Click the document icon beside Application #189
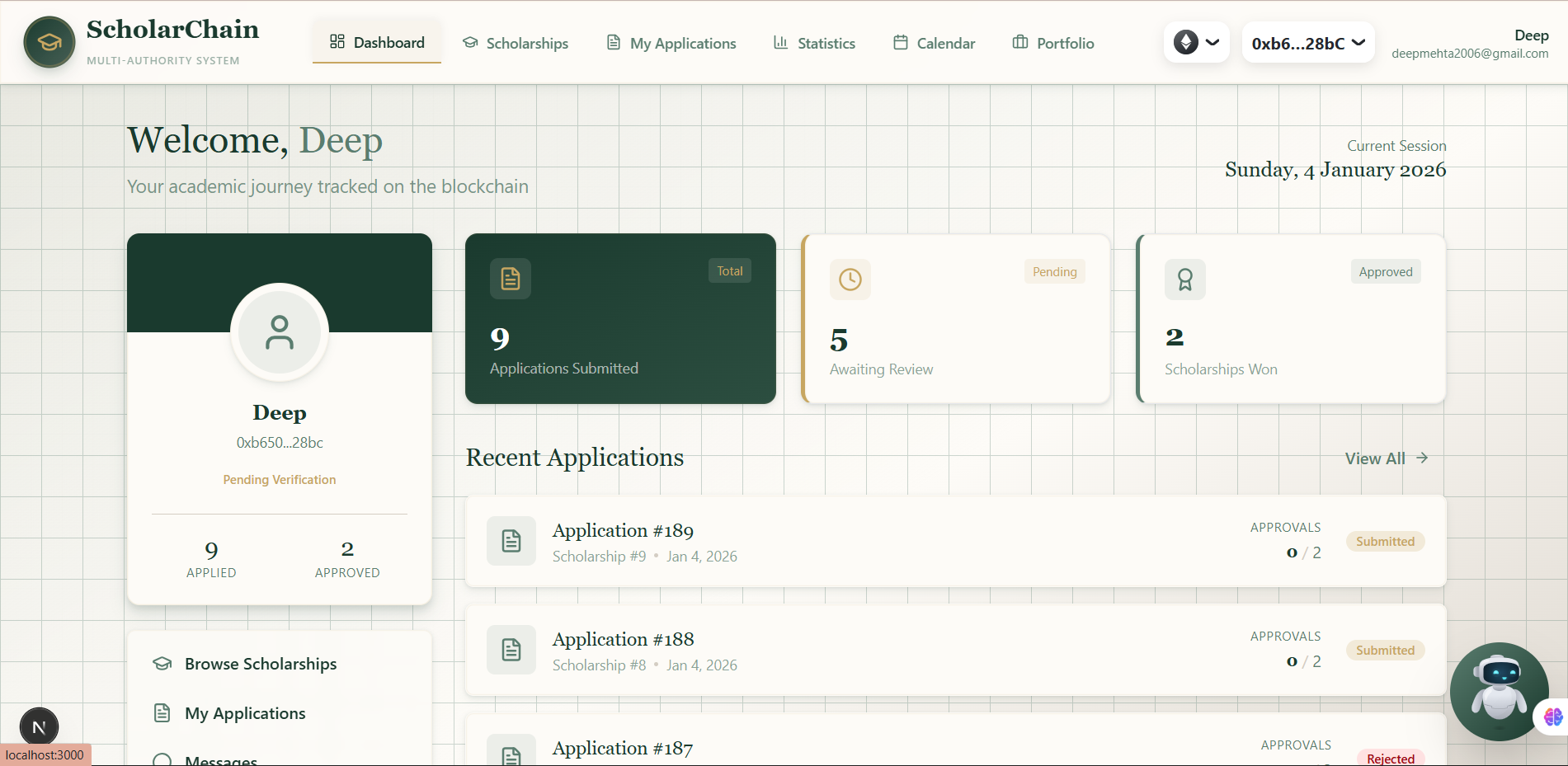 click(511, 541)
